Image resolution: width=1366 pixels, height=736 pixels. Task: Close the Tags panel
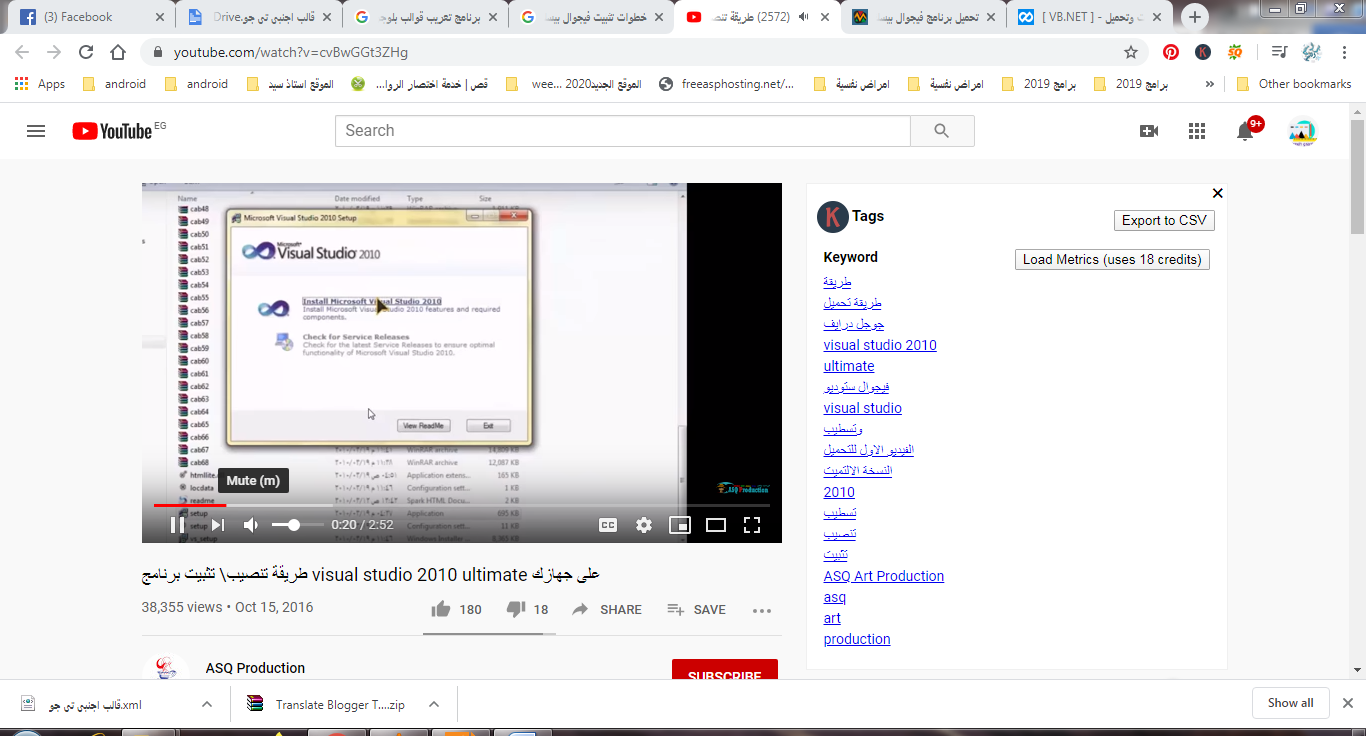click(1217, 194)
